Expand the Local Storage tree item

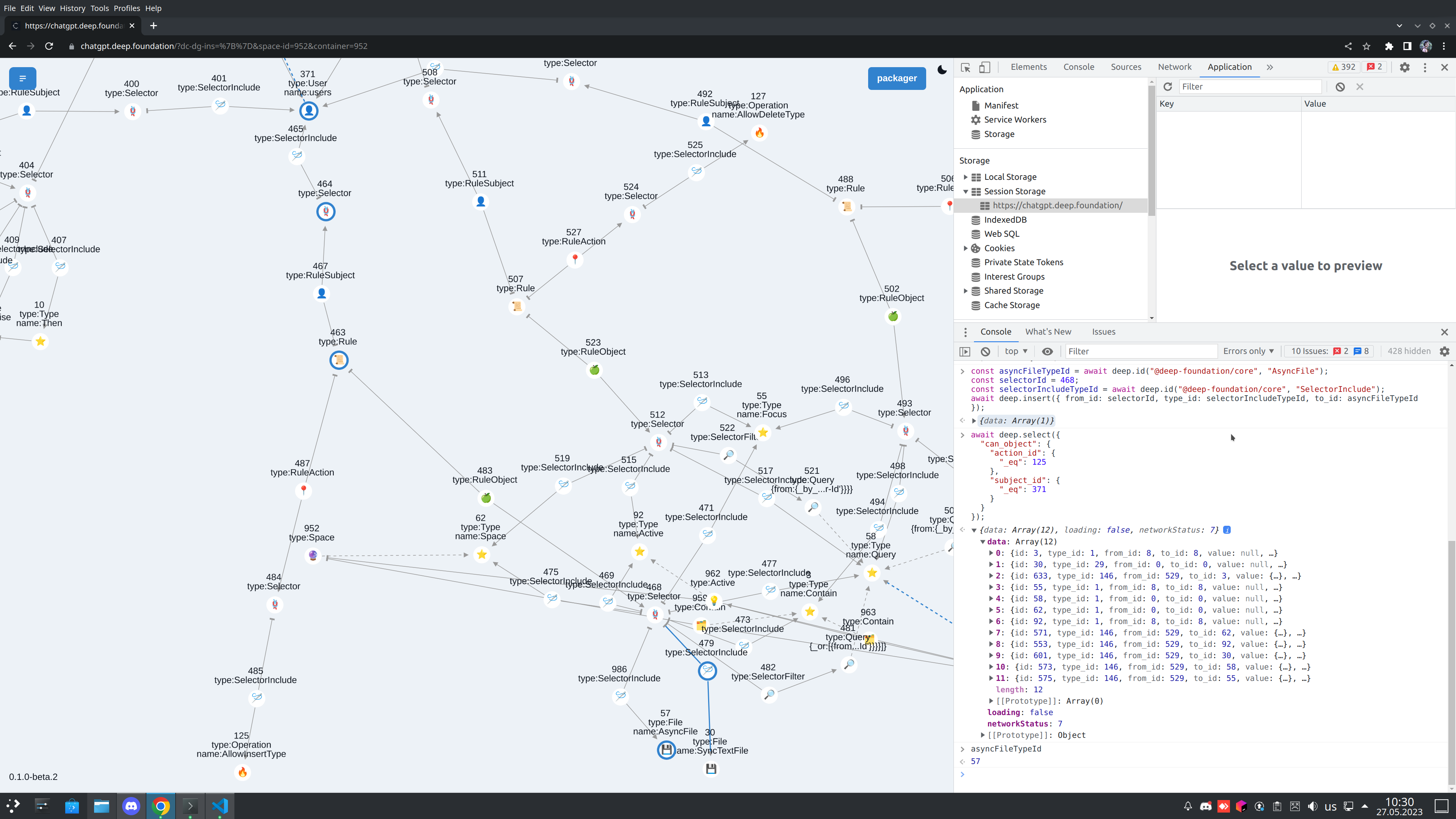(966, 177)
